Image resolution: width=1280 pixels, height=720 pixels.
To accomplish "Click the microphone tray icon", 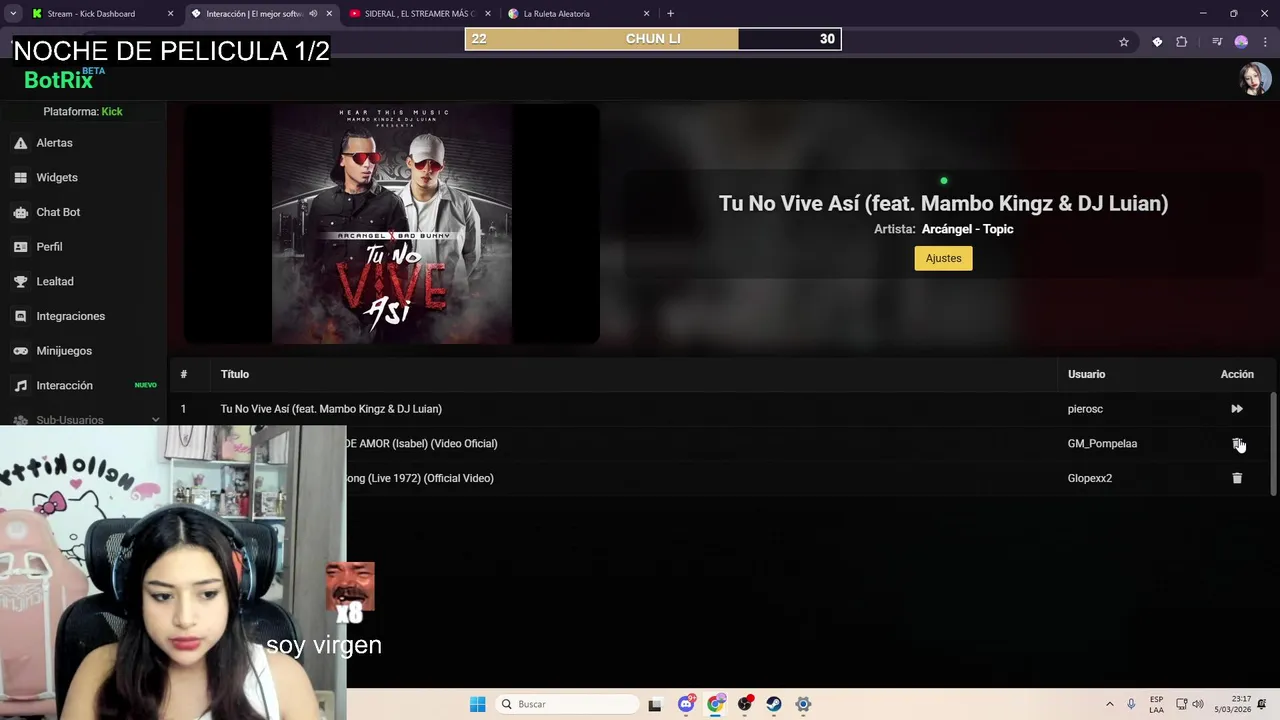I will point(1131,704).
